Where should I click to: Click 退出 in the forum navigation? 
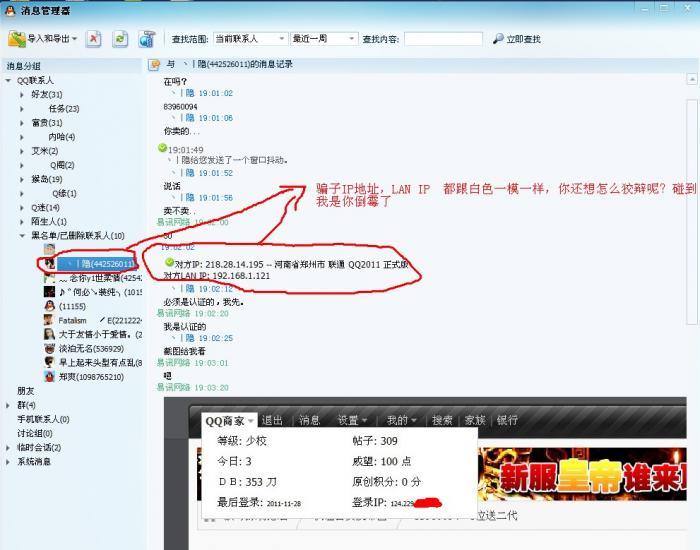point(272,420)
